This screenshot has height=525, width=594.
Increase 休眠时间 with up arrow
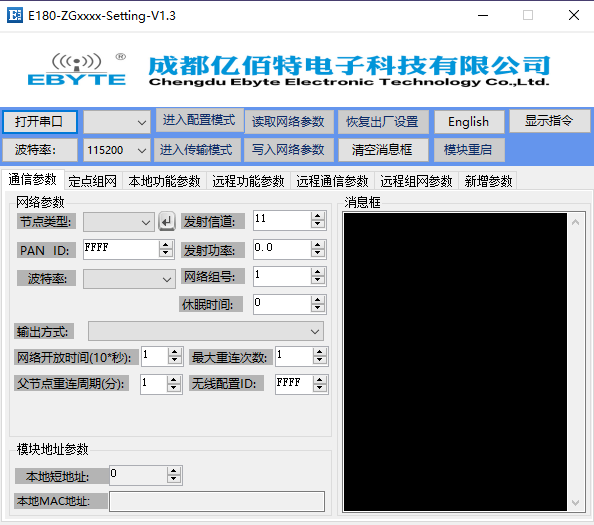318,300
